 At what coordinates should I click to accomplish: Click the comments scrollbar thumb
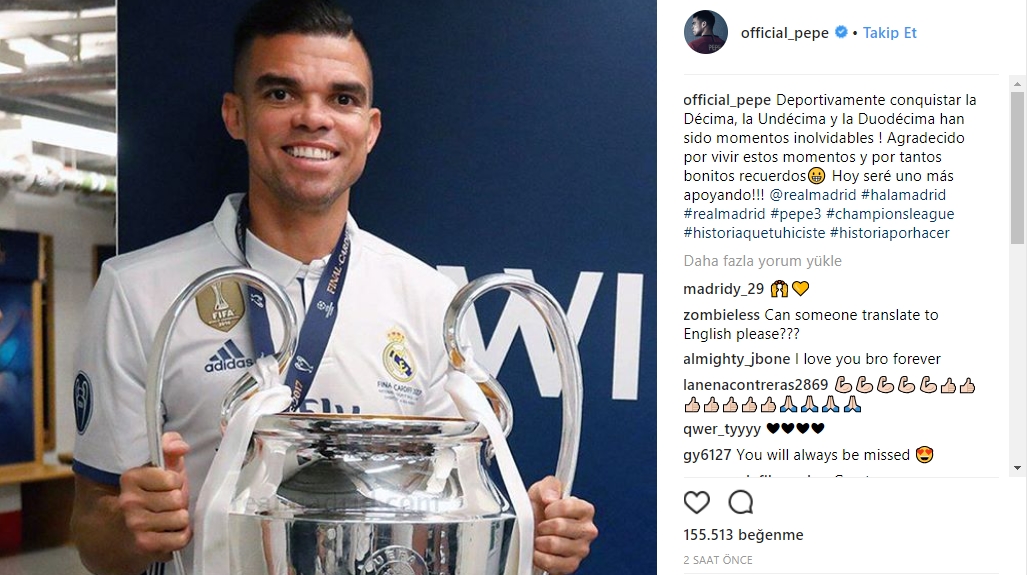coord(1017,167)
